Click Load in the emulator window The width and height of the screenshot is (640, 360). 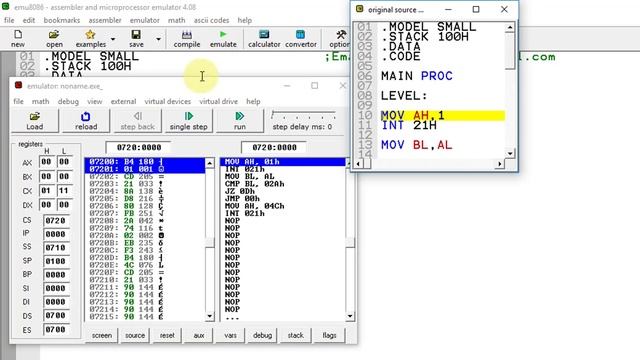(35, 121)
